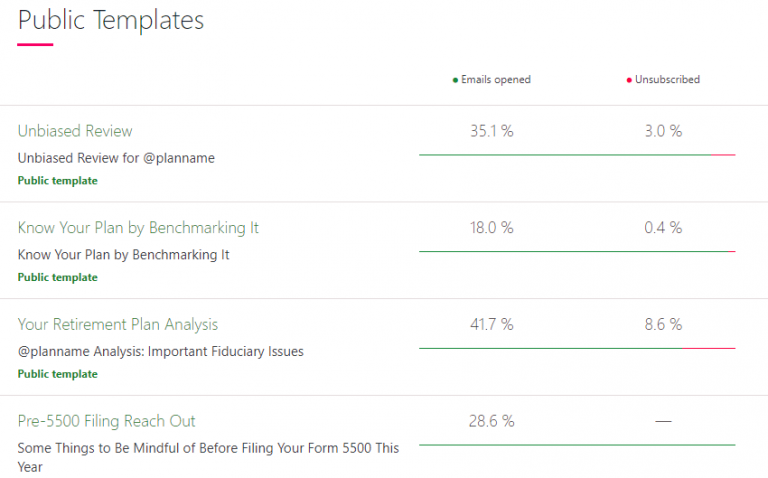Screen dimensions: 768x478
Task: Click the 28.6 % emails opened value
Action: tap(491, 421)
